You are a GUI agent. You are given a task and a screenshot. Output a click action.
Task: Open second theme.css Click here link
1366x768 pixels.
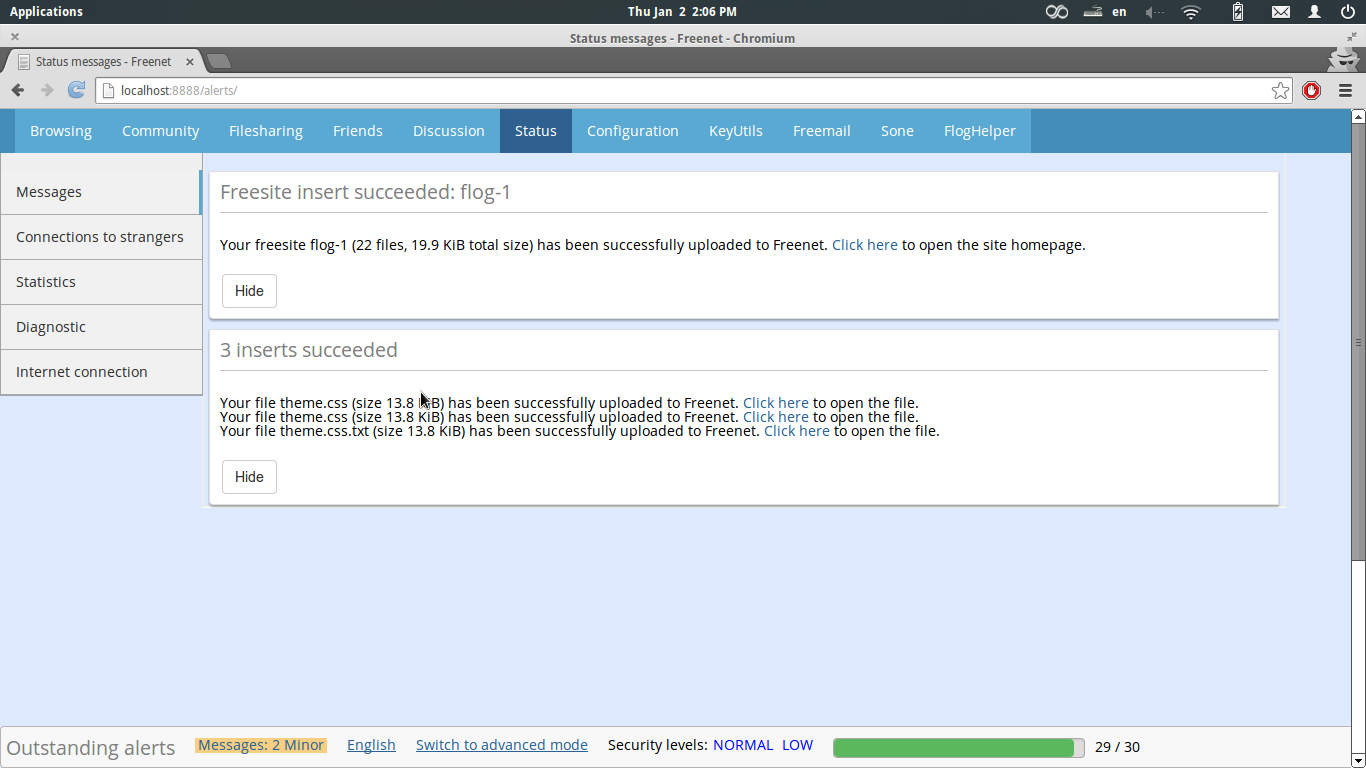(x=776, y=417)
